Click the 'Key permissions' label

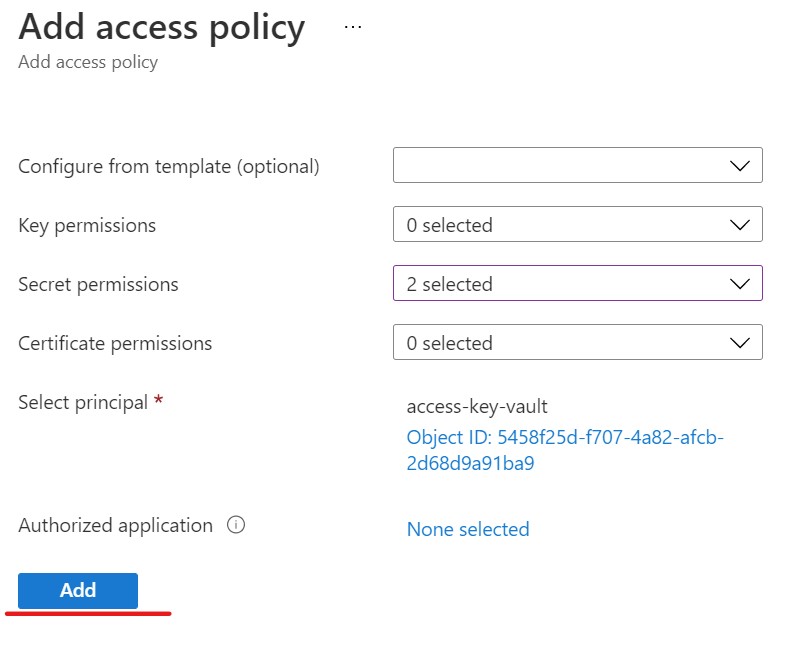point(87,225)
